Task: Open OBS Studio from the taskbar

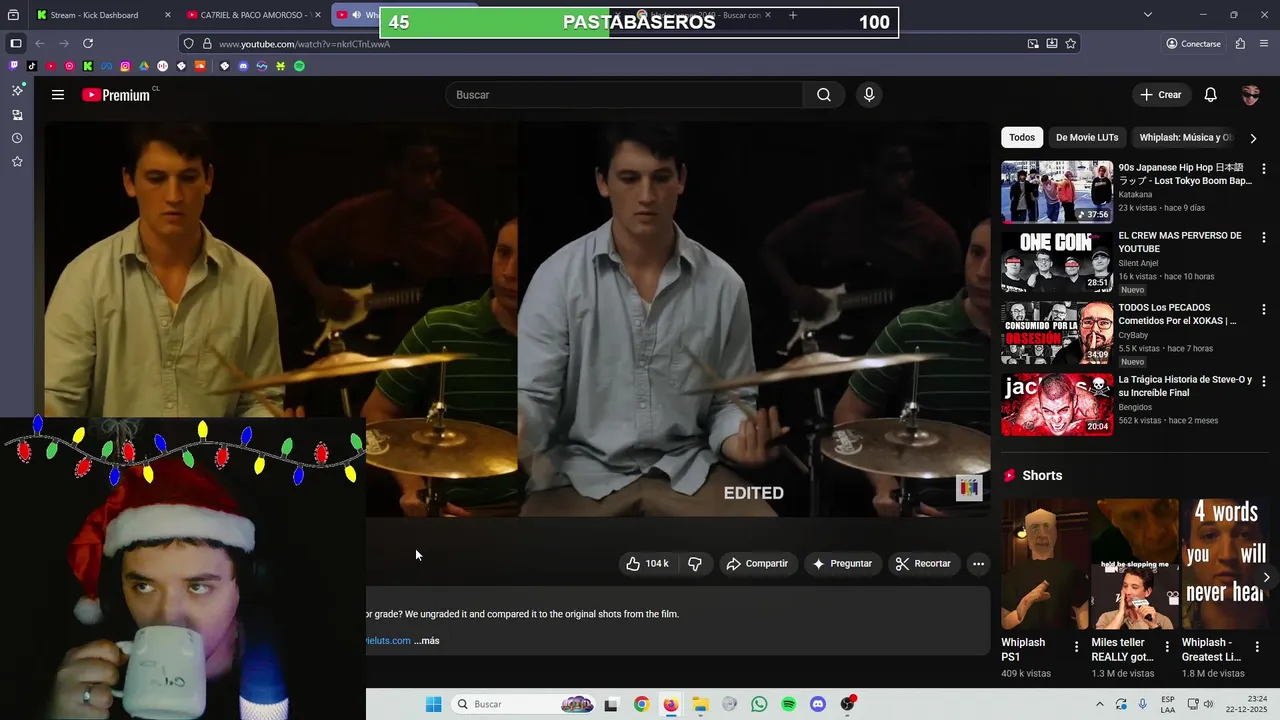Action: pos(848,705)
